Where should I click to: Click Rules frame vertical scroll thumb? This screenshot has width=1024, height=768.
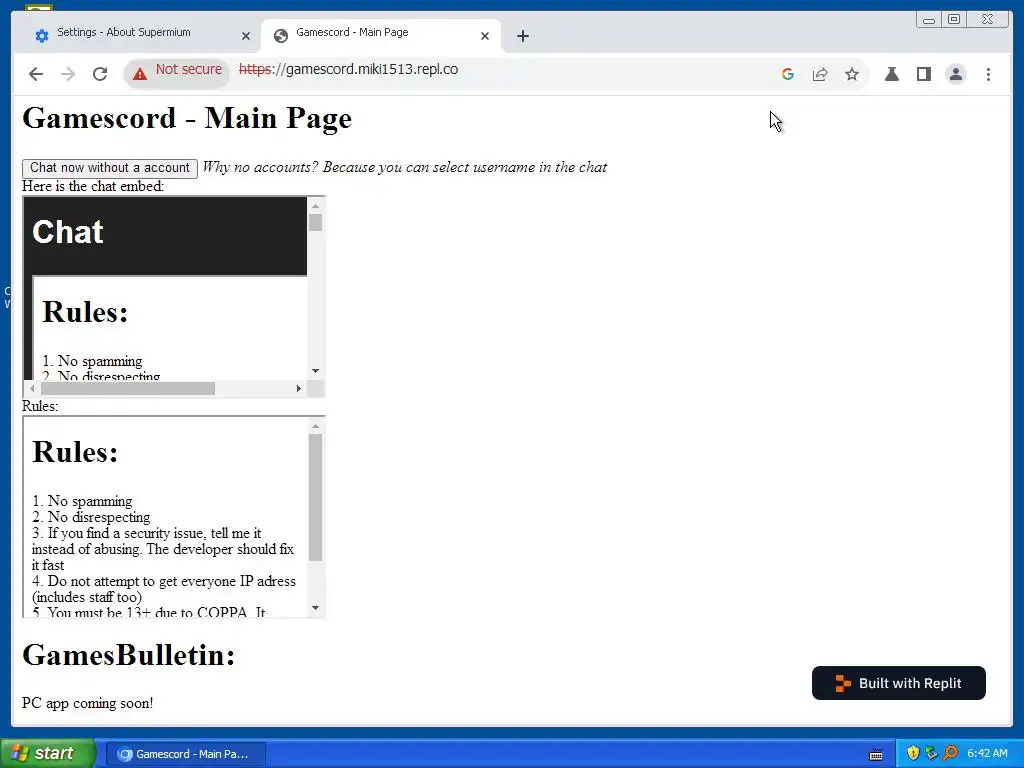tap(315, 497)
